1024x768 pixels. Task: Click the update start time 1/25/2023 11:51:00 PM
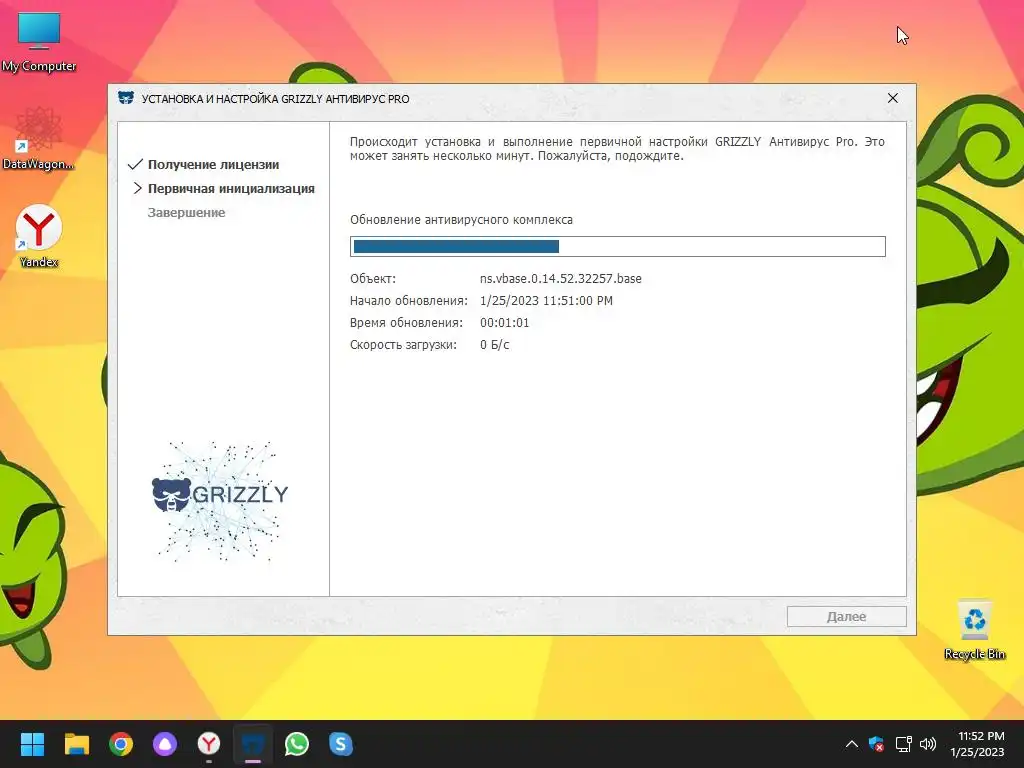(546, 301)
